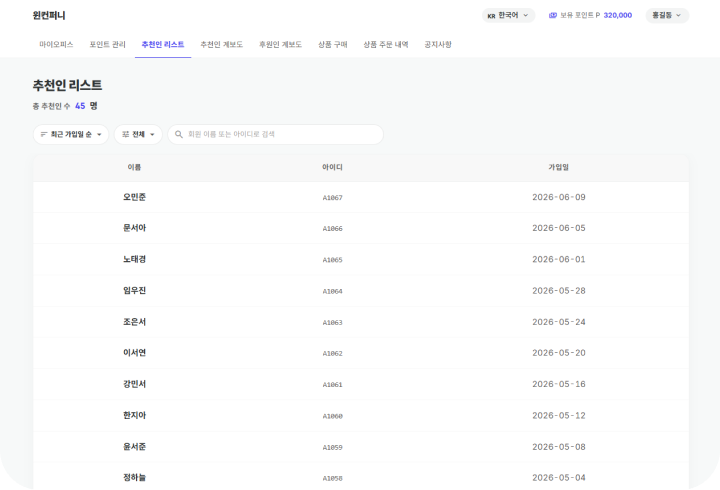Click the magnifier search icon
720x490 pixels.
point(179,135)
